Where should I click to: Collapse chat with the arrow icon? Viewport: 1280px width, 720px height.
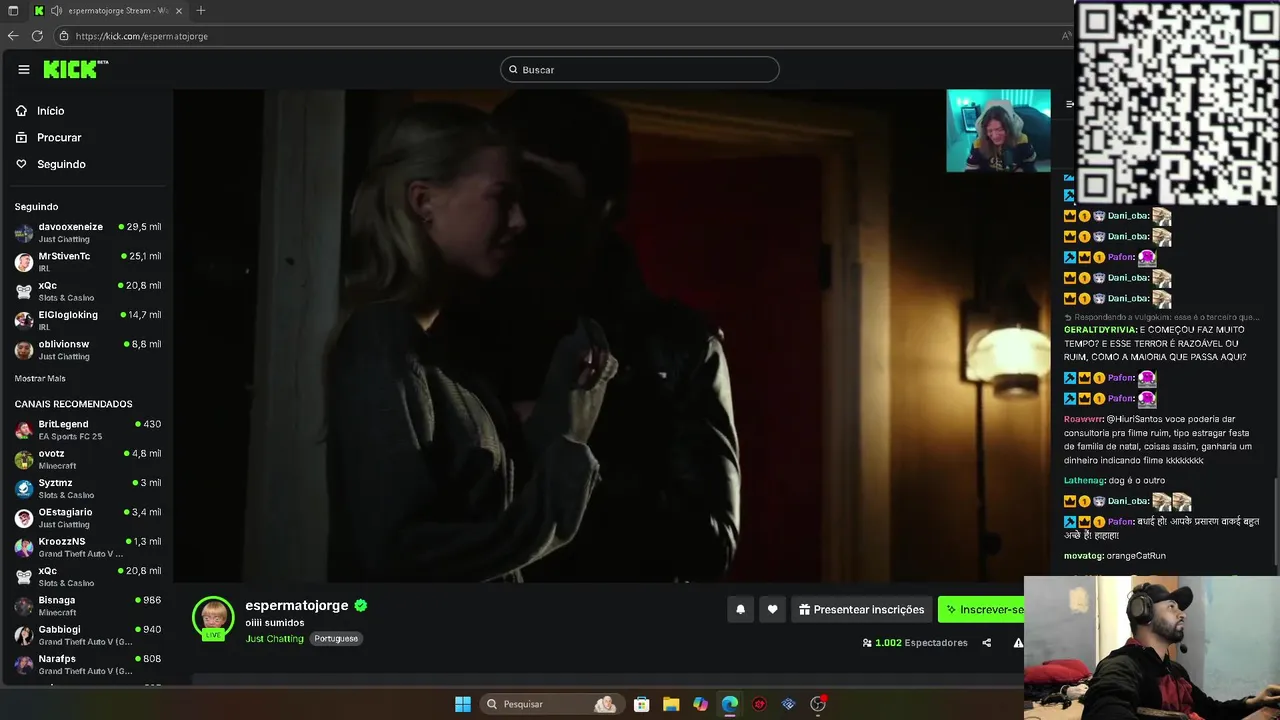(x=1069, y=104)
